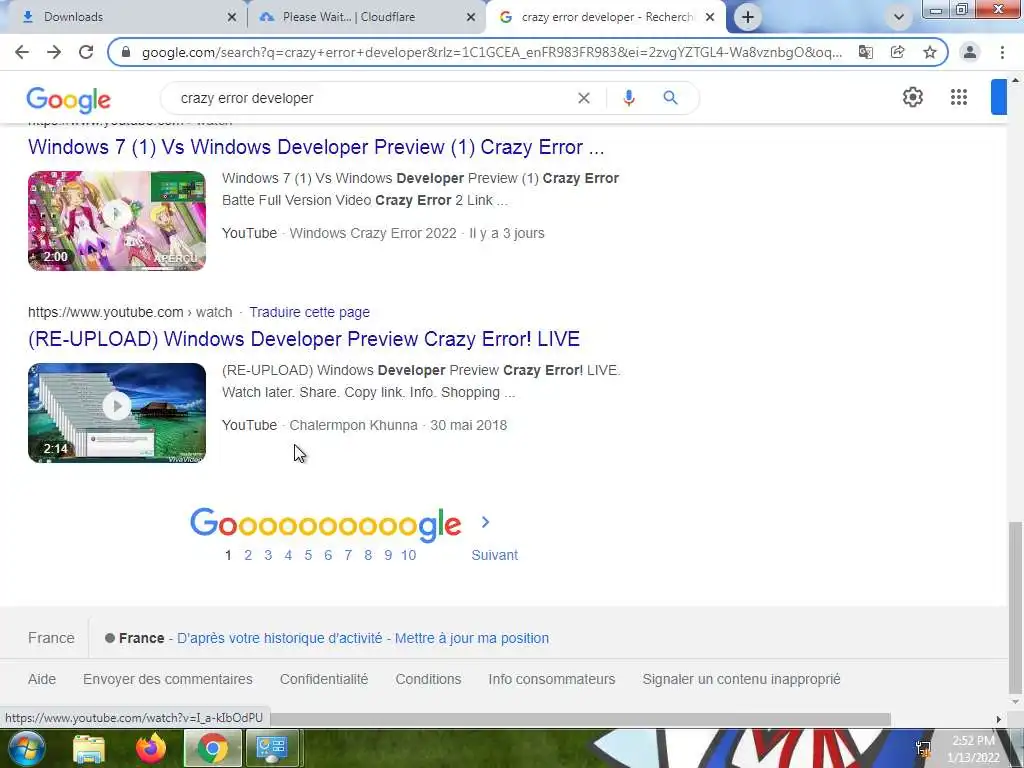
Task: Open the Chrome profile avatar icon
Action: pyautogui.click(x=970, y=52)
